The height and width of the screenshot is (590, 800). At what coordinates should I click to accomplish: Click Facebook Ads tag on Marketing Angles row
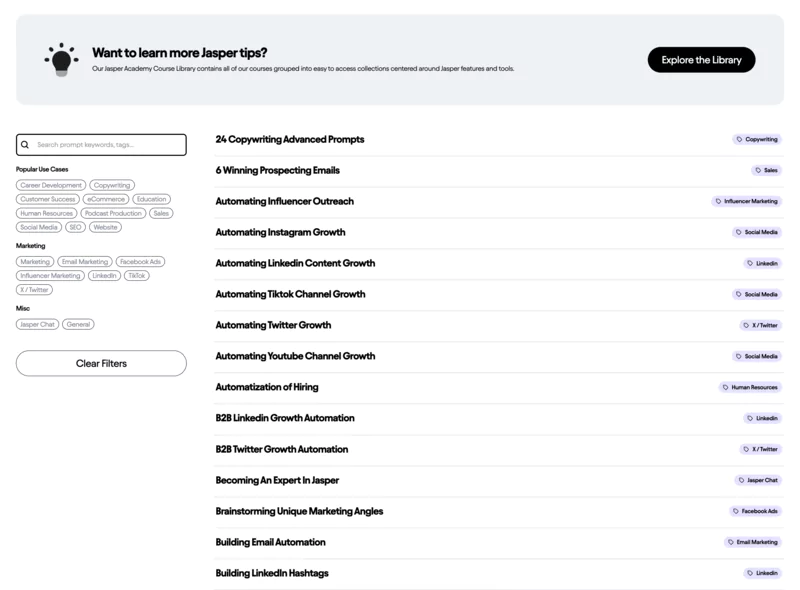click(x=755, y=511)
